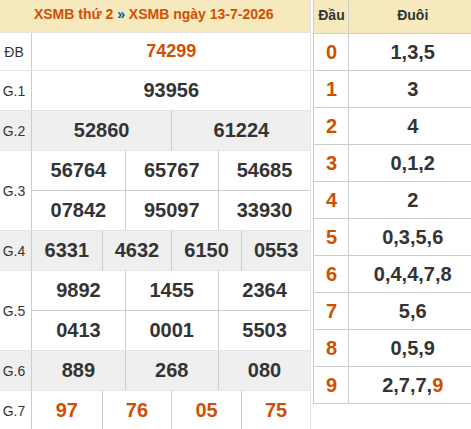Image resolution: width=471 pixels, height=429 pixels.
Task: Click G.3 number 95097
Action: click(x=172, y=210)
